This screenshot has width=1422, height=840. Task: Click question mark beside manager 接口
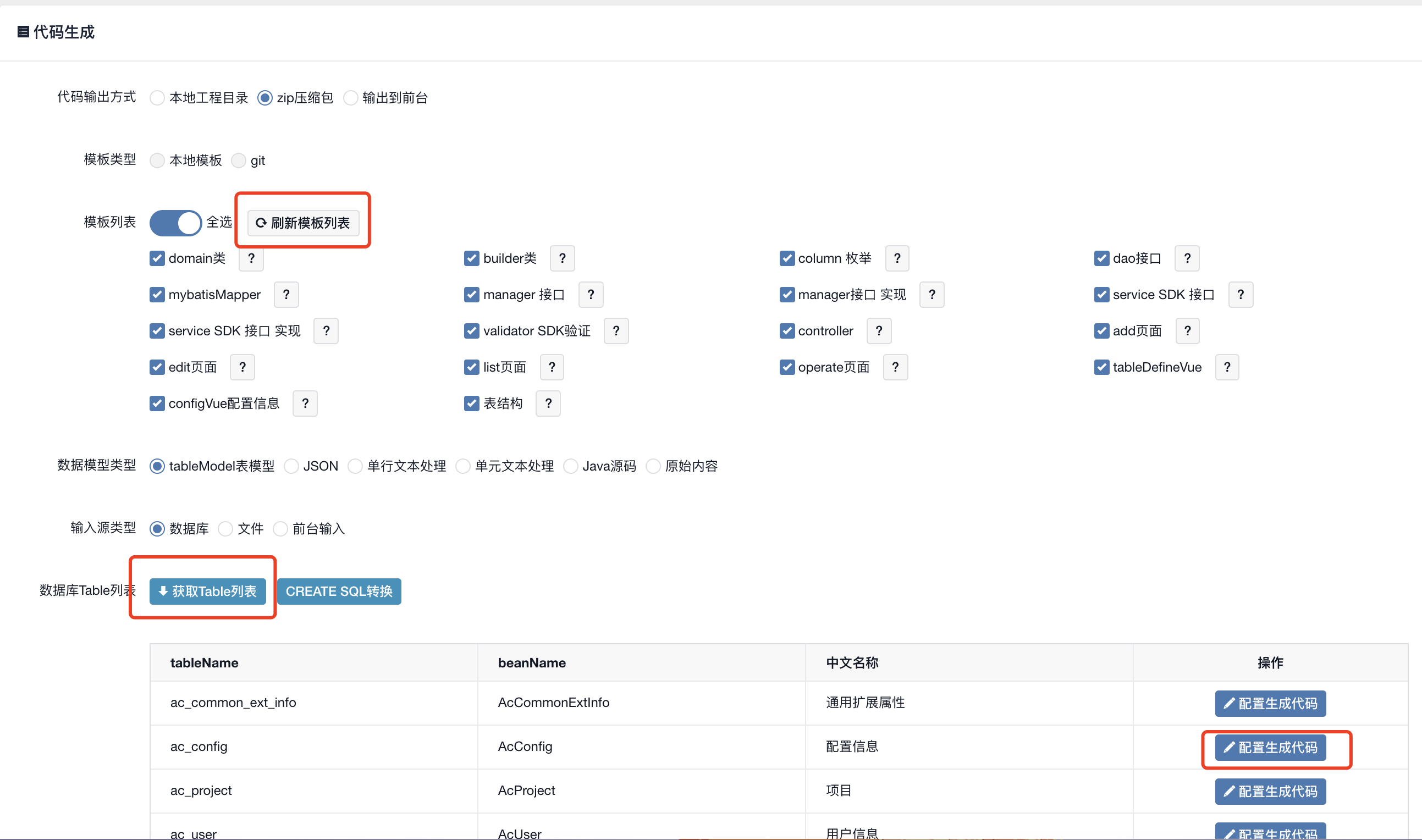[591, 294]
